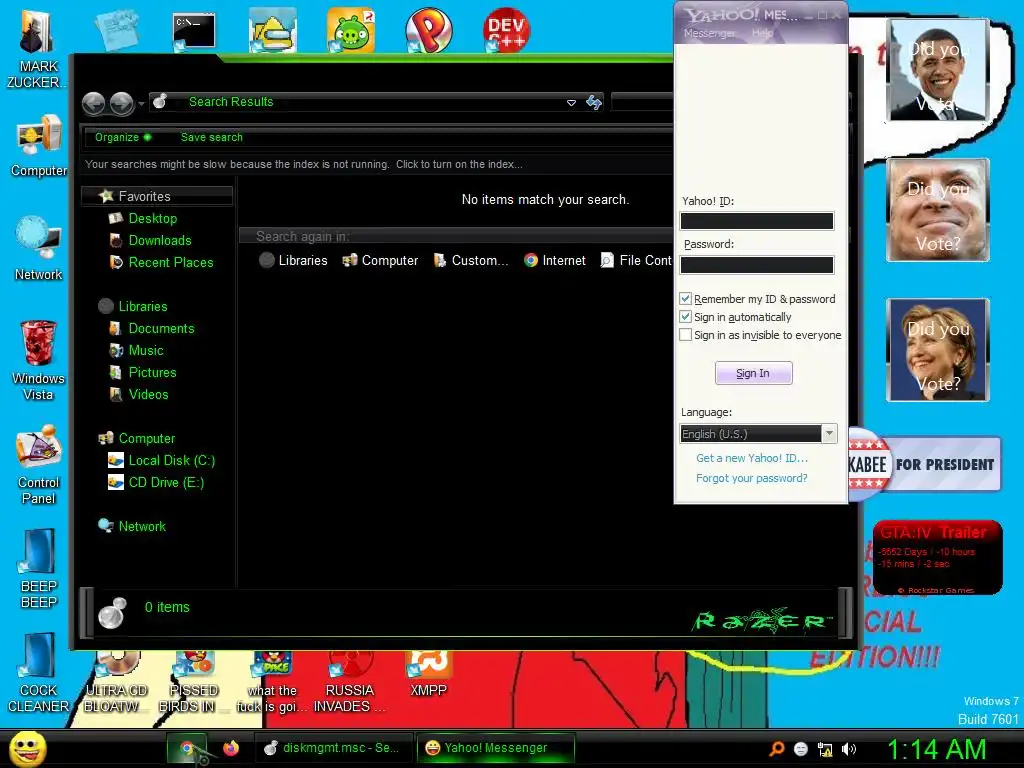The image size is (1024, 768).
Task: Click Forgot your password link
Action: (752, 478)
